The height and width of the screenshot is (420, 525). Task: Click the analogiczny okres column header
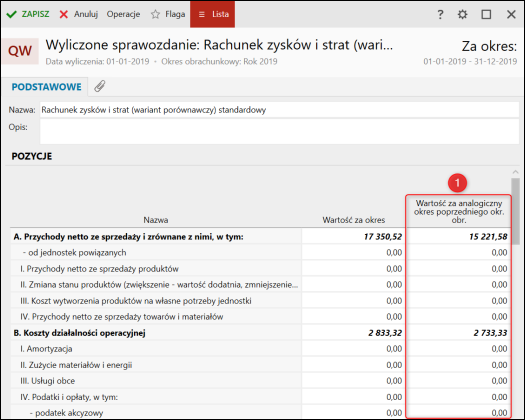[x=459, y=212]
